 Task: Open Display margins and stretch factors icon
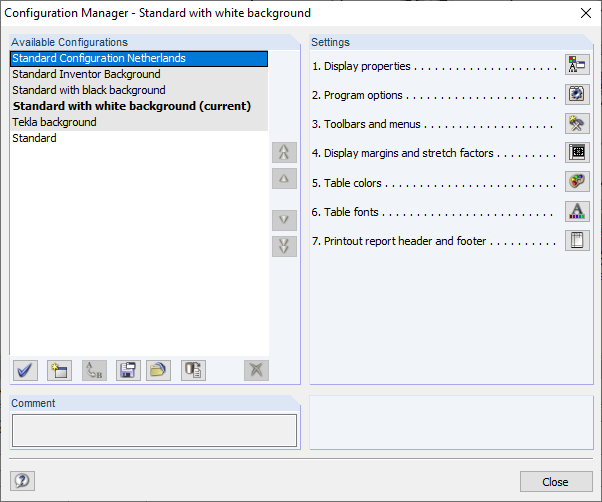tap(577, 152)
